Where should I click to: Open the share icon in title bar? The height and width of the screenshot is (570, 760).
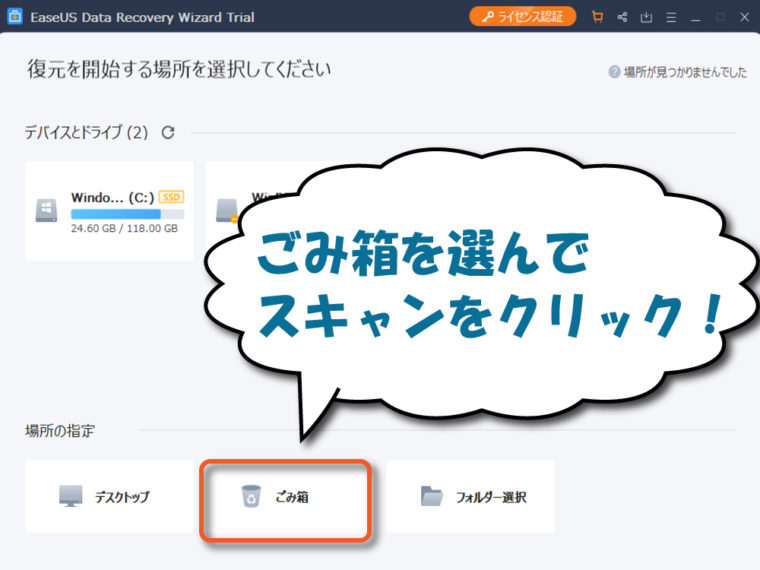622,17
